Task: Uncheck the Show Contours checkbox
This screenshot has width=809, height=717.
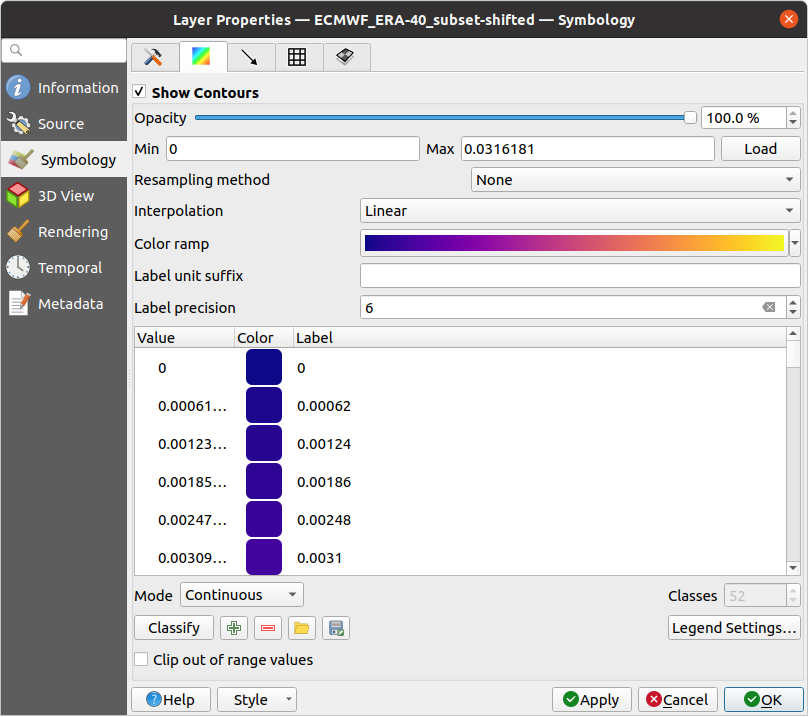Action: [x=141, y=92]
